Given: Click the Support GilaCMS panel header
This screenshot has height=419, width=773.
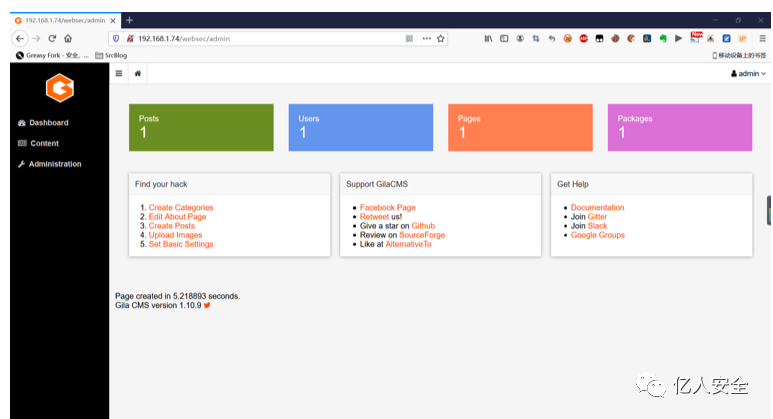Looking at the screenshot, I should [x=440, y=184].
